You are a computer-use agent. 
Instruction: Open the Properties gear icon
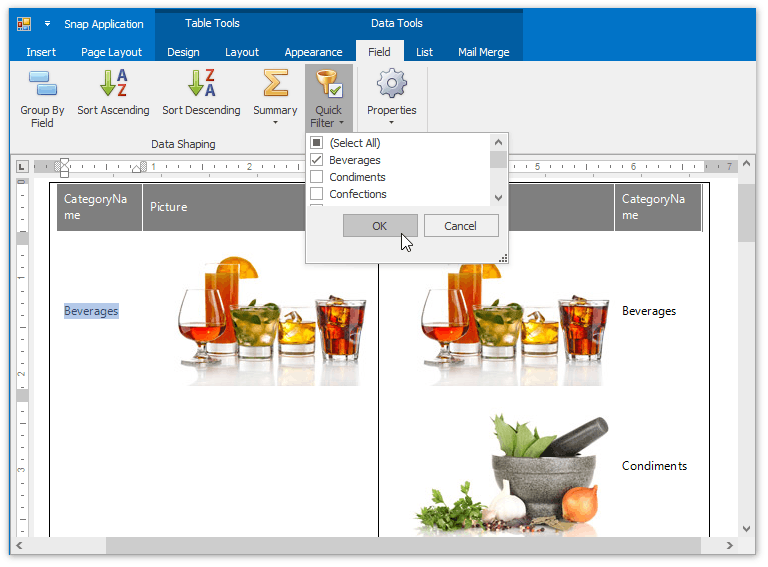click(391, 83)
